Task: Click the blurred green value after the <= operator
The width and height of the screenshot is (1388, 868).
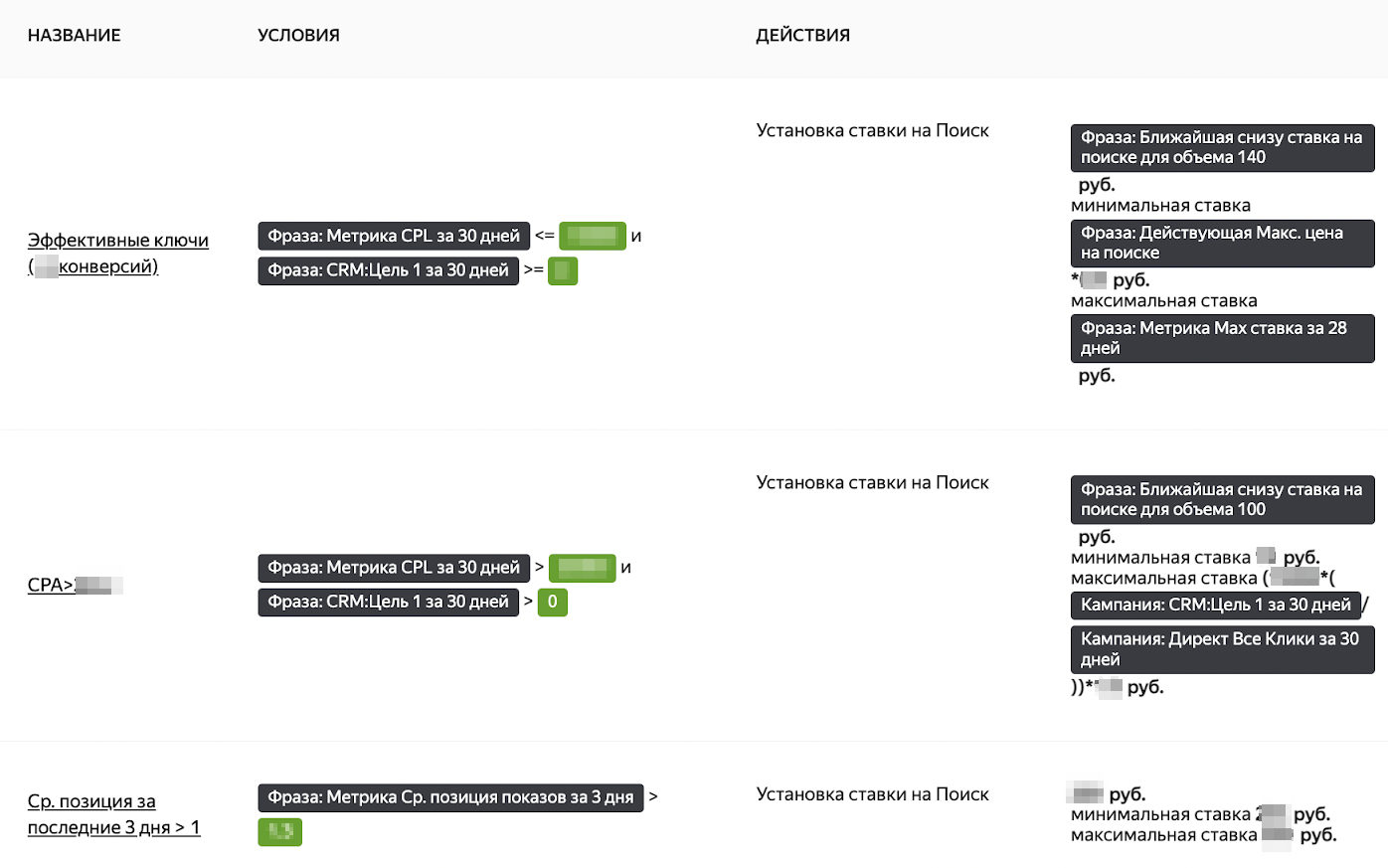Action: 593,236
